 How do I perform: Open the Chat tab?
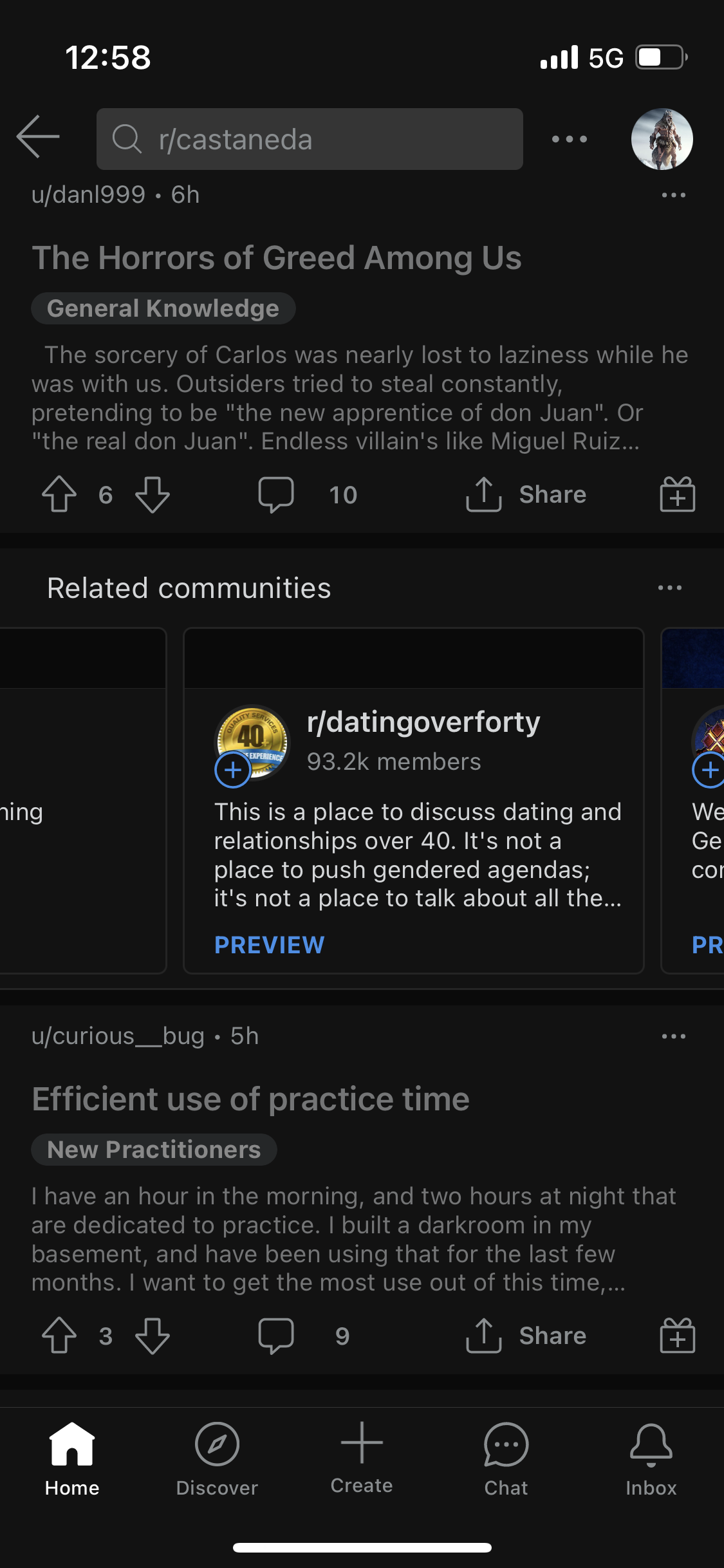pos(506,1459)
